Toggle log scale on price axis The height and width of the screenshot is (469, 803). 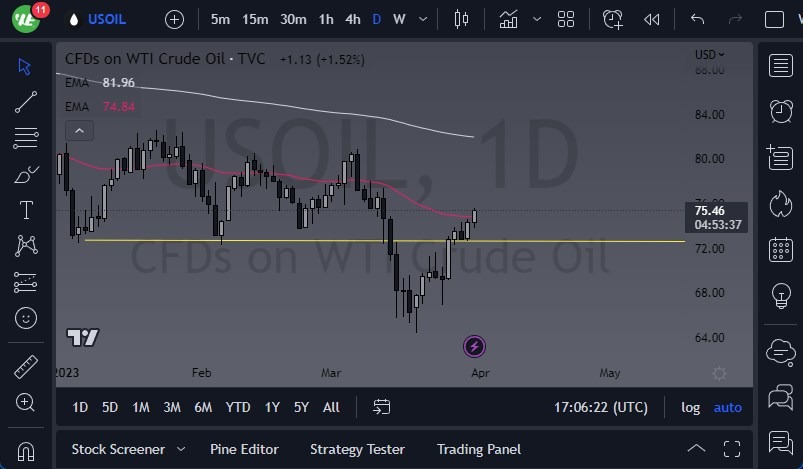point(690,407)
